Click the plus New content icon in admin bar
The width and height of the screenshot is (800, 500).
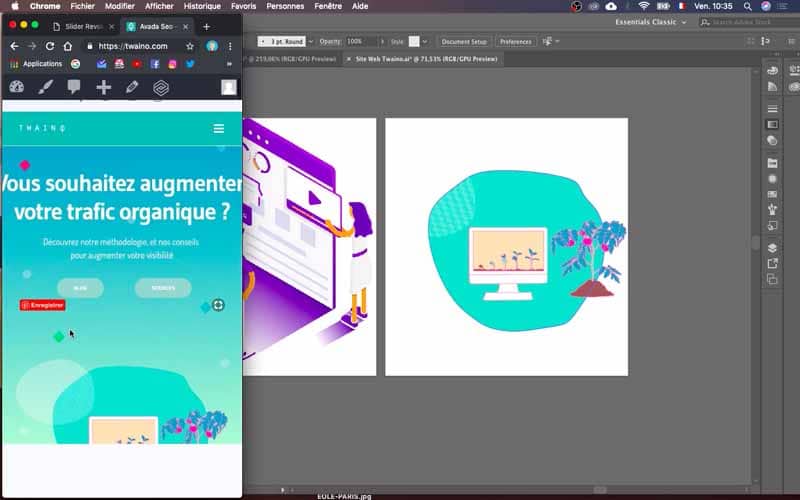pos(104,87)
